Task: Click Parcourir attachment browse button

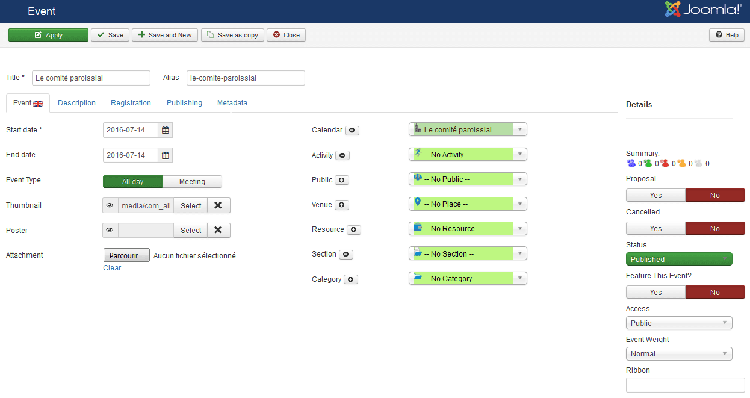Action: pyautogui.click(x=127, y=255)
